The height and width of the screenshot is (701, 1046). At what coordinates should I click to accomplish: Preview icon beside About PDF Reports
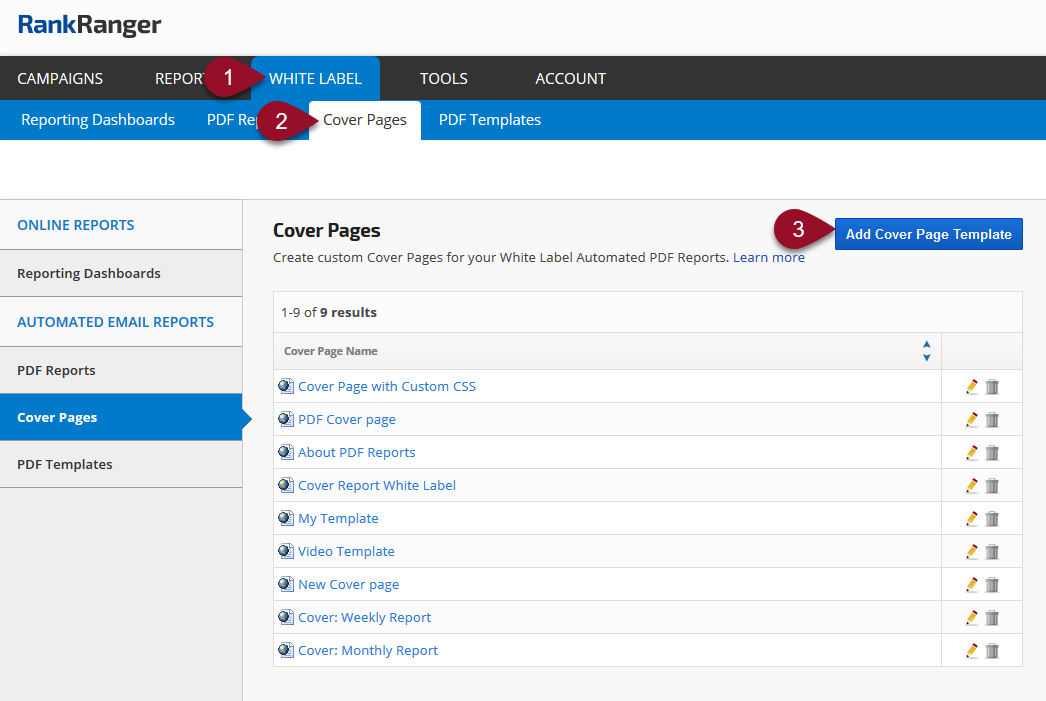coord(286,452)
